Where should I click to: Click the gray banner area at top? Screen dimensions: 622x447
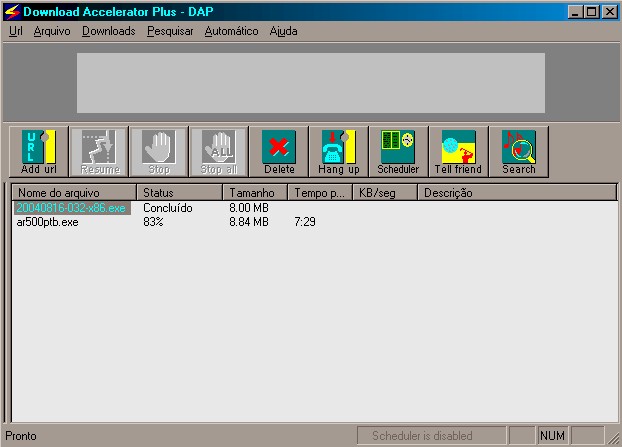click(x=311, y=83)
